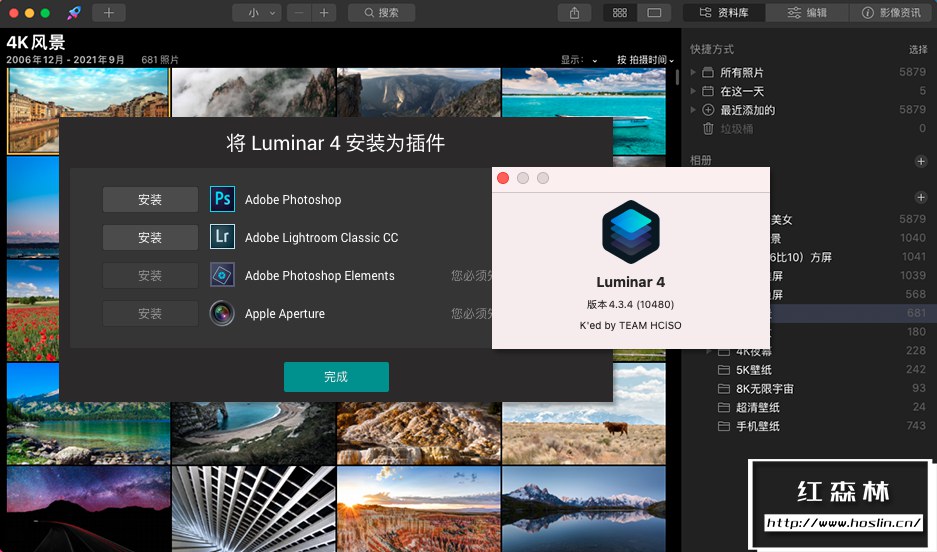Click the Luminar 4 logo in About window
The width and height of the screenshot is (937, 552).
click(x=630, y=232)
